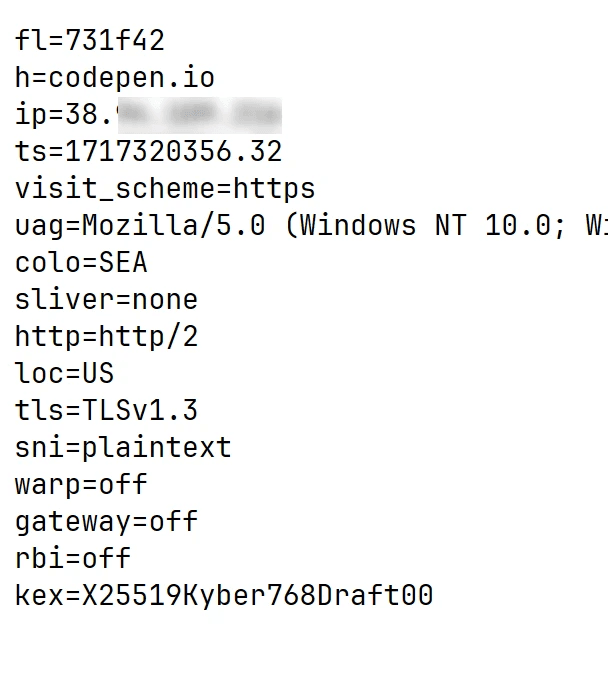Click the loc=US line

click(x=65, y=374)
